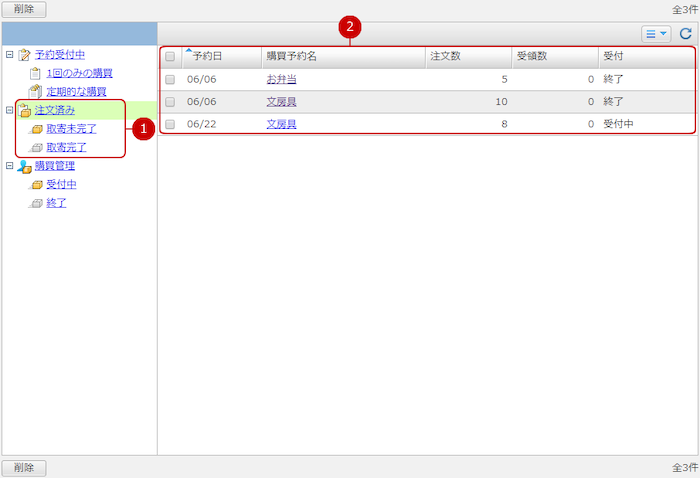Image resolution: width=700 pixels, height=478 pixels.
Task: Click the 購買管理 user icon
Action: (24, 166)
